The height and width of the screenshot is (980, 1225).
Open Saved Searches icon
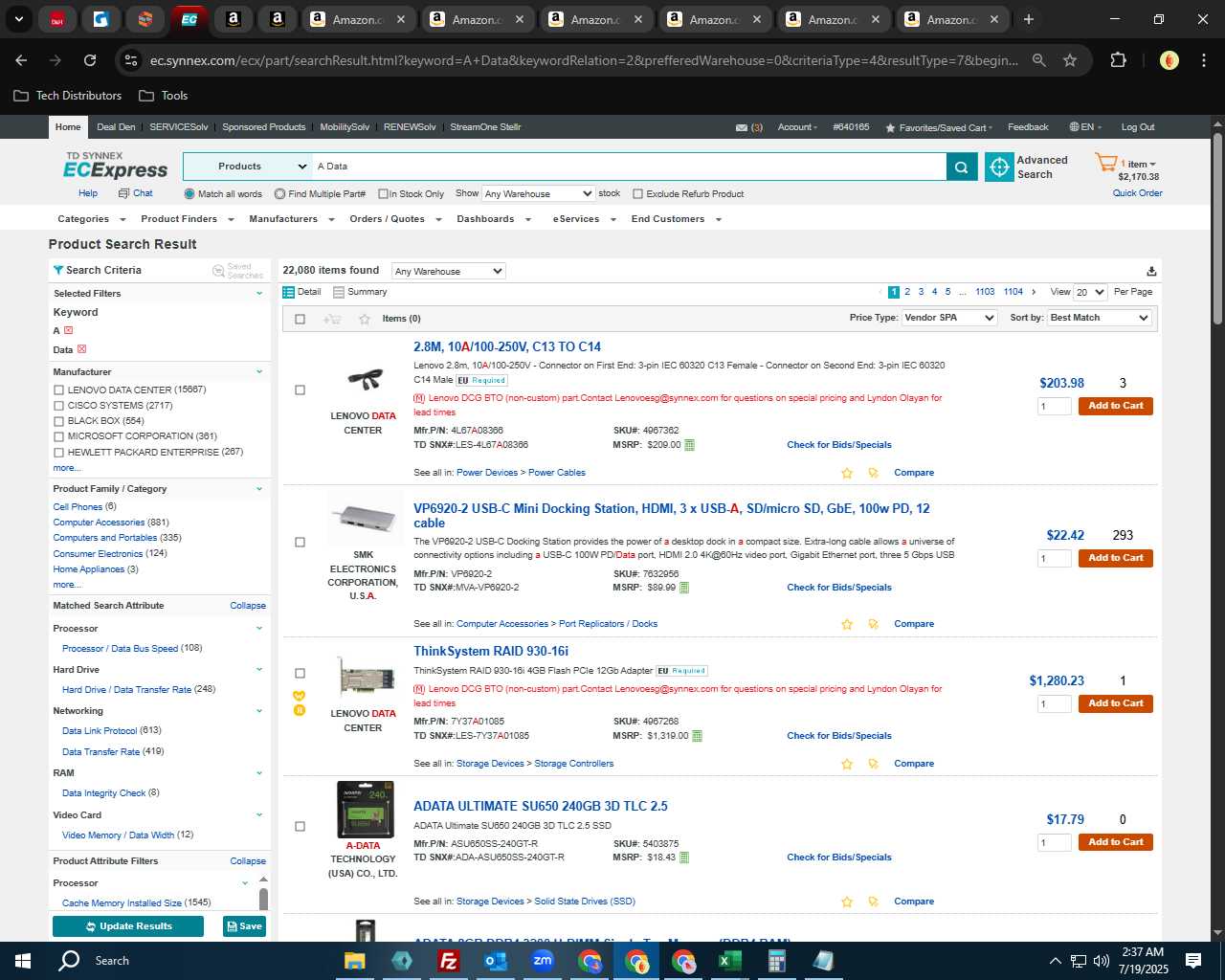click(x=218, y=271)
